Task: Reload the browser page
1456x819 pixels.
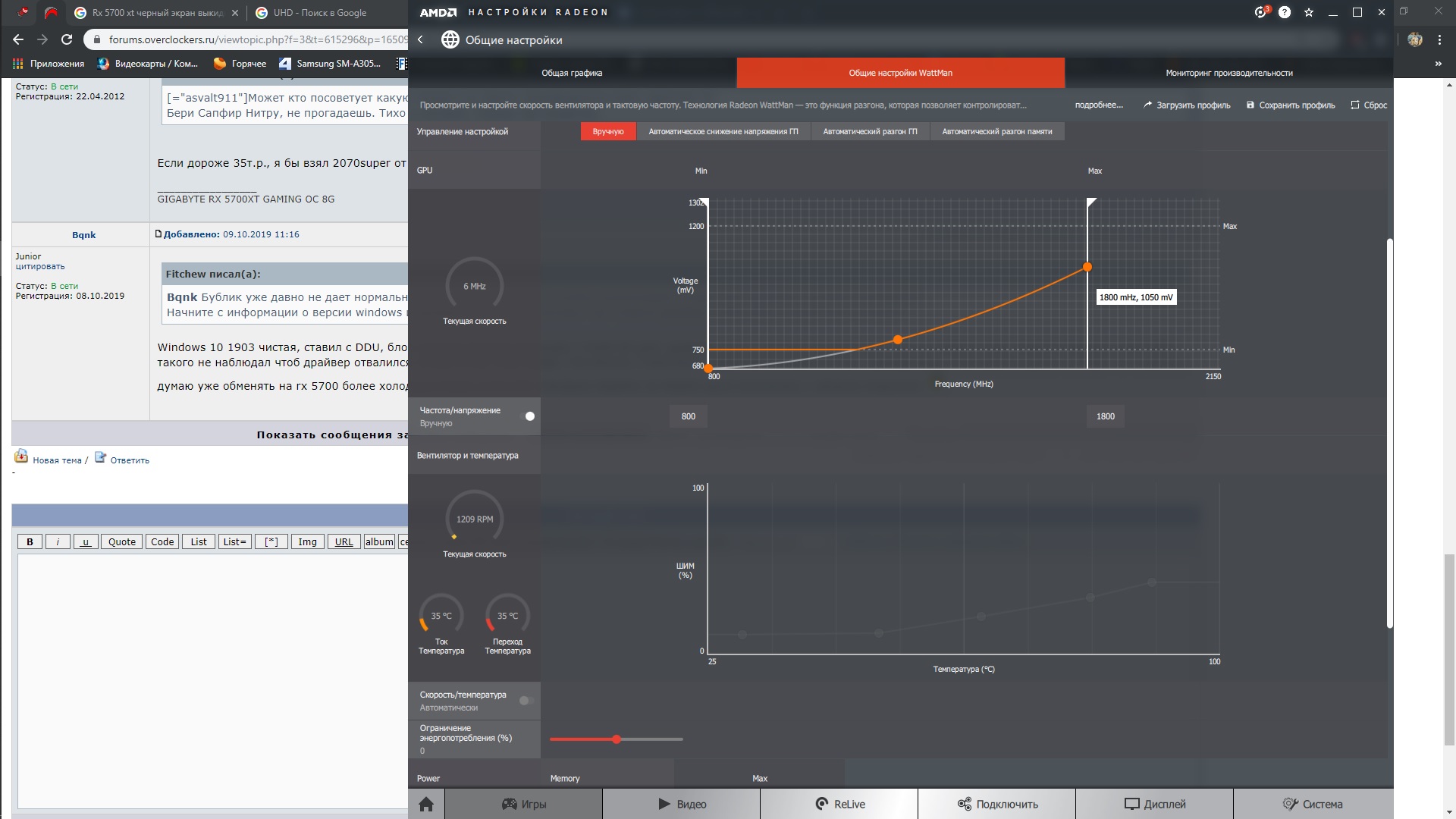Action: click(67, 39)
